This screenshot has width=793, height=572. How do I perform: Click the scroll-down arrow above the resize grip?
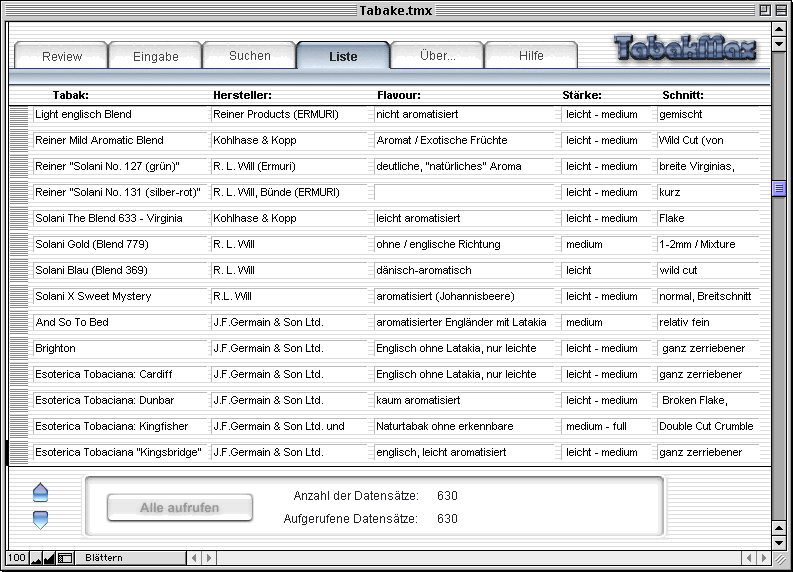(x=779, y=543)
